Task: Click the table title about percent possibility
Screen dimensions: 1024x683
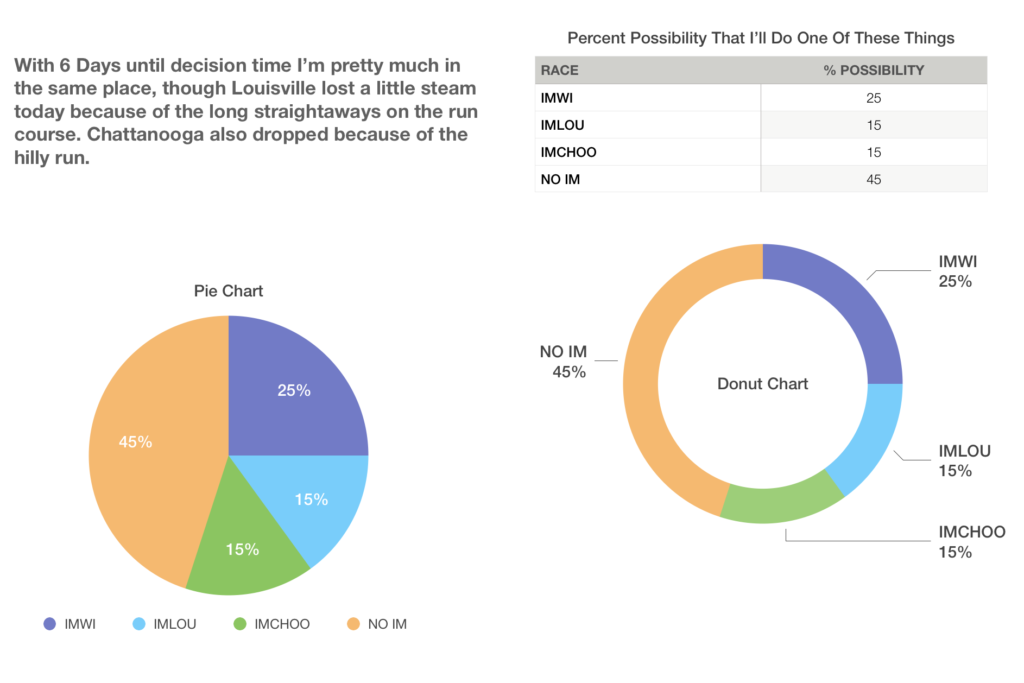Action: [x=760, y=38]
